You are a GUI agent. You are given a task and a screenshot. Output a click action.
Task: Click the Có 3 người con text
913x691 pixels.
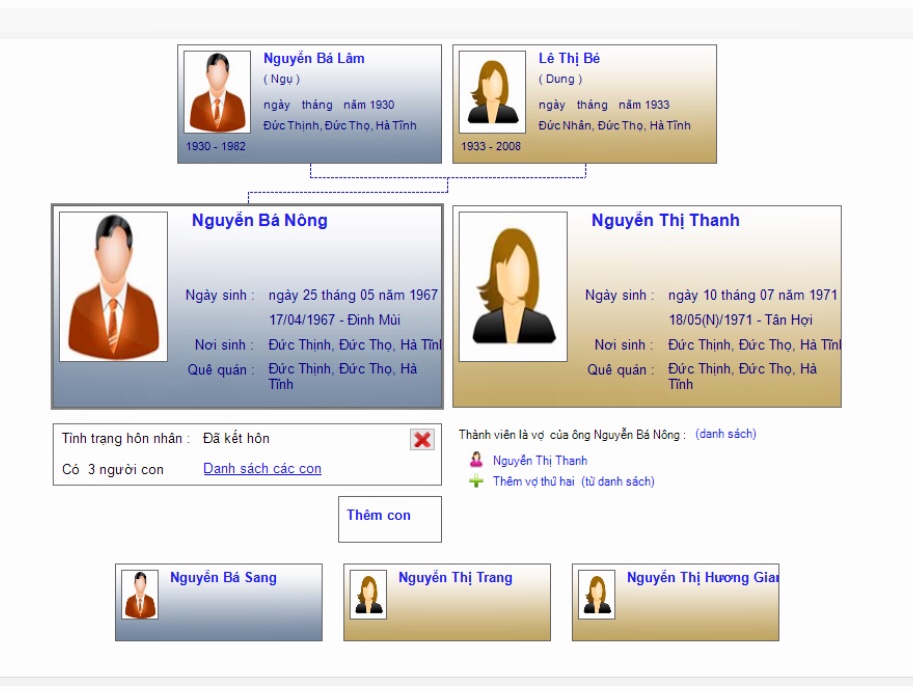pyautogui.click(x=113, y=469)
